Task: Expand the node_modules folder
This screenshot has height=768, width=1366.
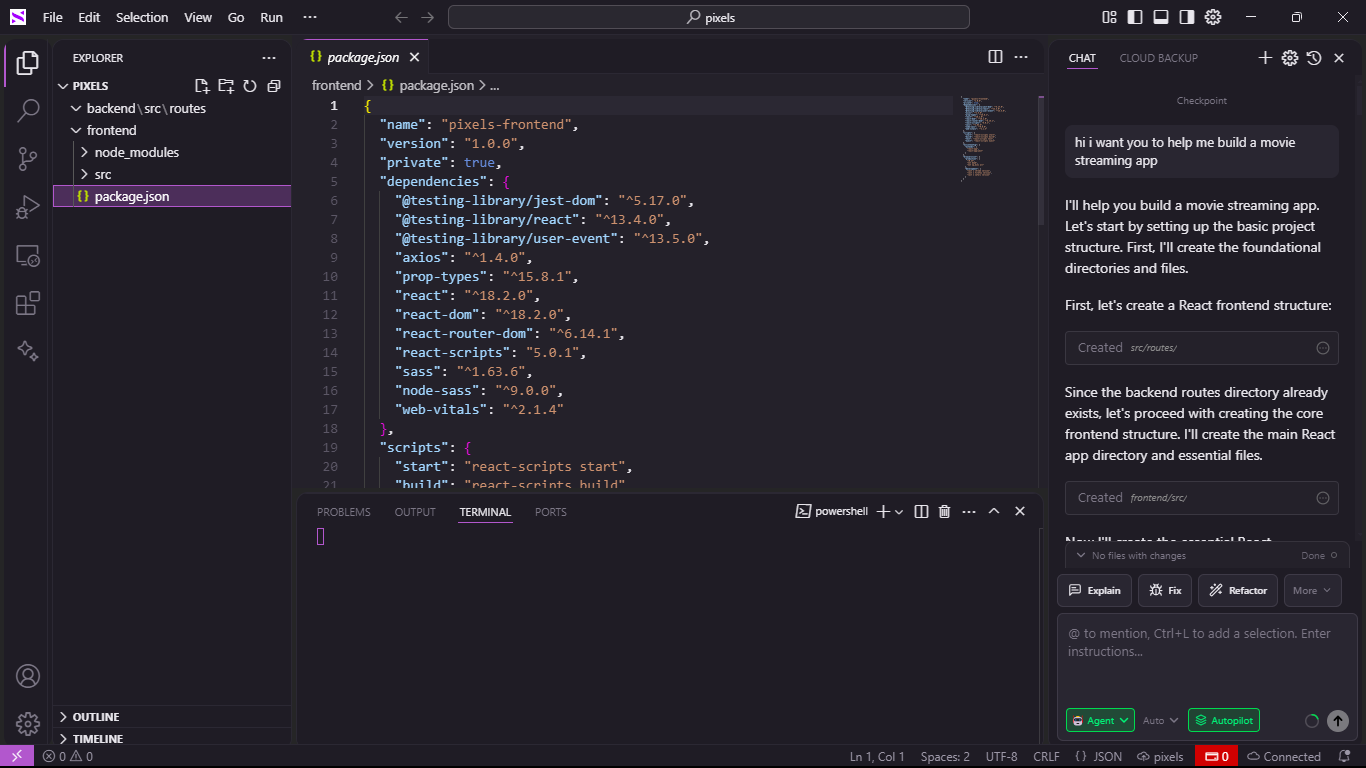Action: pyautogui.click(x=136, y=152)
